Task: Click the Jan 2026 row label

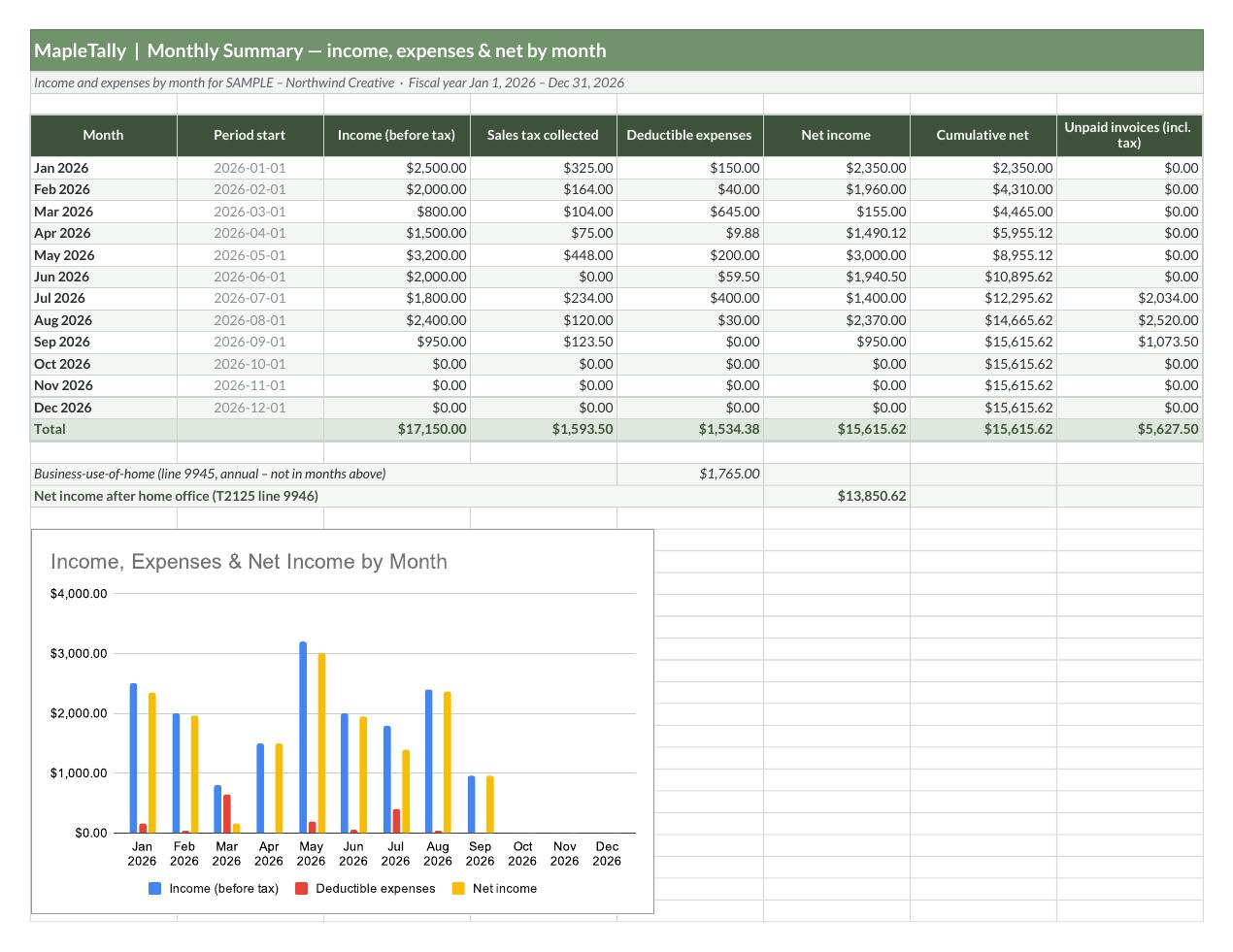Action: [104, 168]
